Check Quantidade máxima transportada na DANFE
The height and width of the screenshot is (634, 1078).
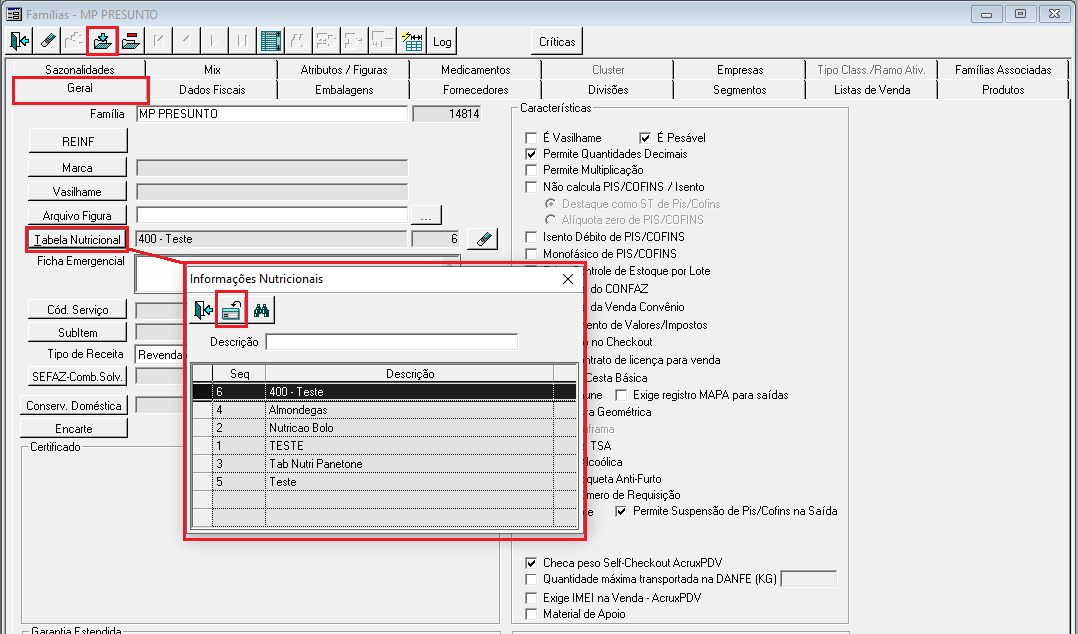tap(531, 579)
